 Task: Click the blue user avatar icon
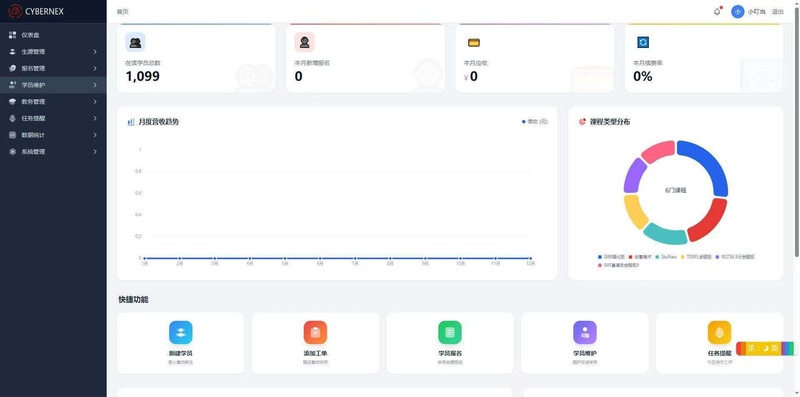[737, 11]
